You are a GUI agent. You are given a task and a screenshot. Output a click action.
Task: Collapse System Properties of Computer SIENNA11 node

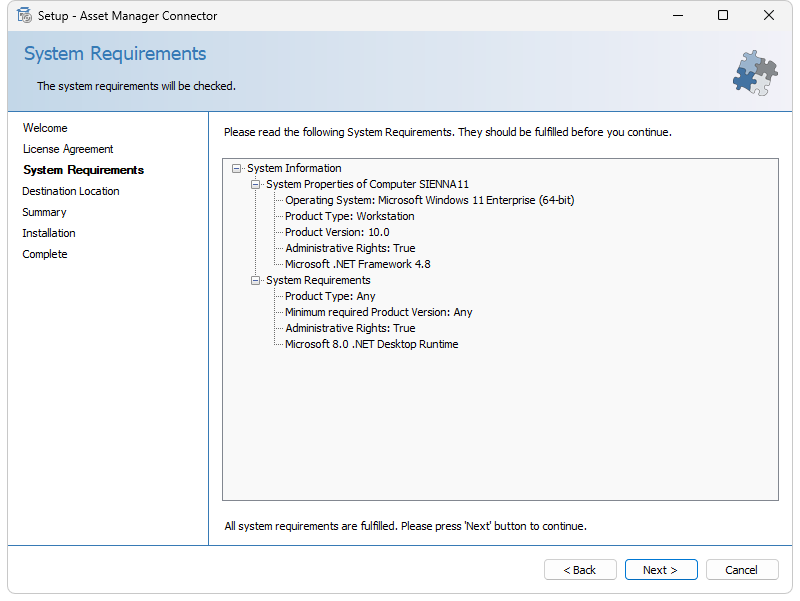click(255, 184)
